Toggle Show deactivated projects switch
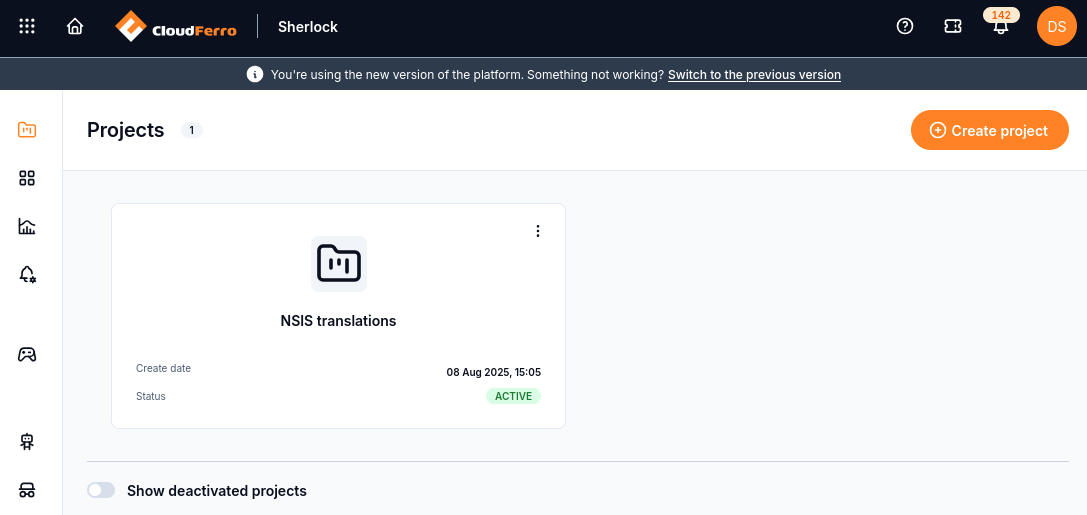Viewport: 1087px width, 515px height. pyautogui.click(x=101, y=490)
